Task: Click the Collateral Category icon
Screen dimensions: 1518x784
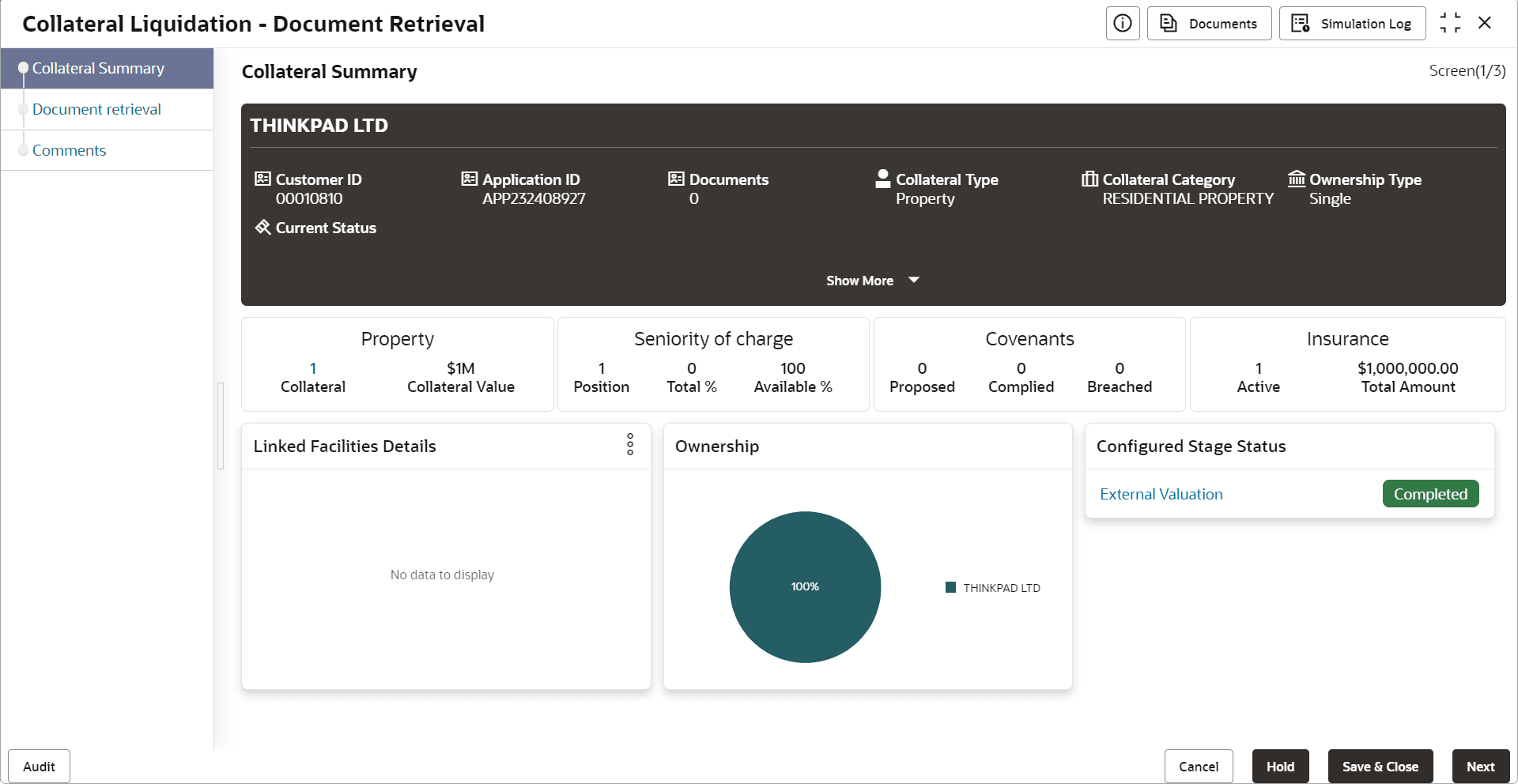Action: 1090,179
